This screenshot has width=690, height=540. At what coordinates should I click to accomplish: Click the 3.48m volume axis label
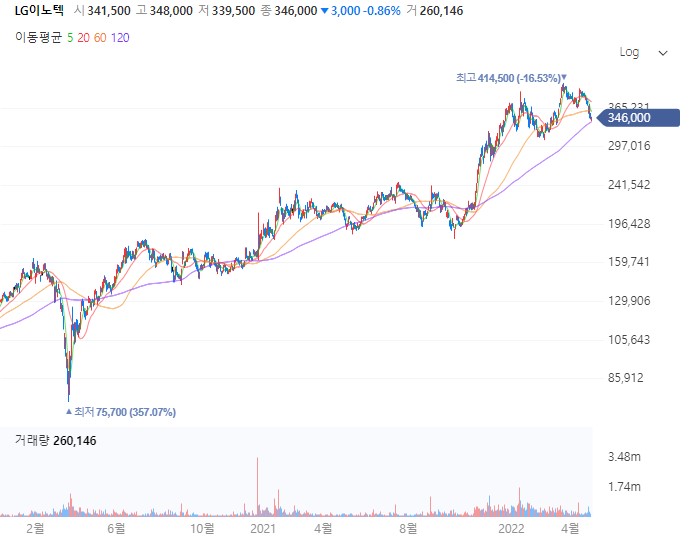[624, 457]
